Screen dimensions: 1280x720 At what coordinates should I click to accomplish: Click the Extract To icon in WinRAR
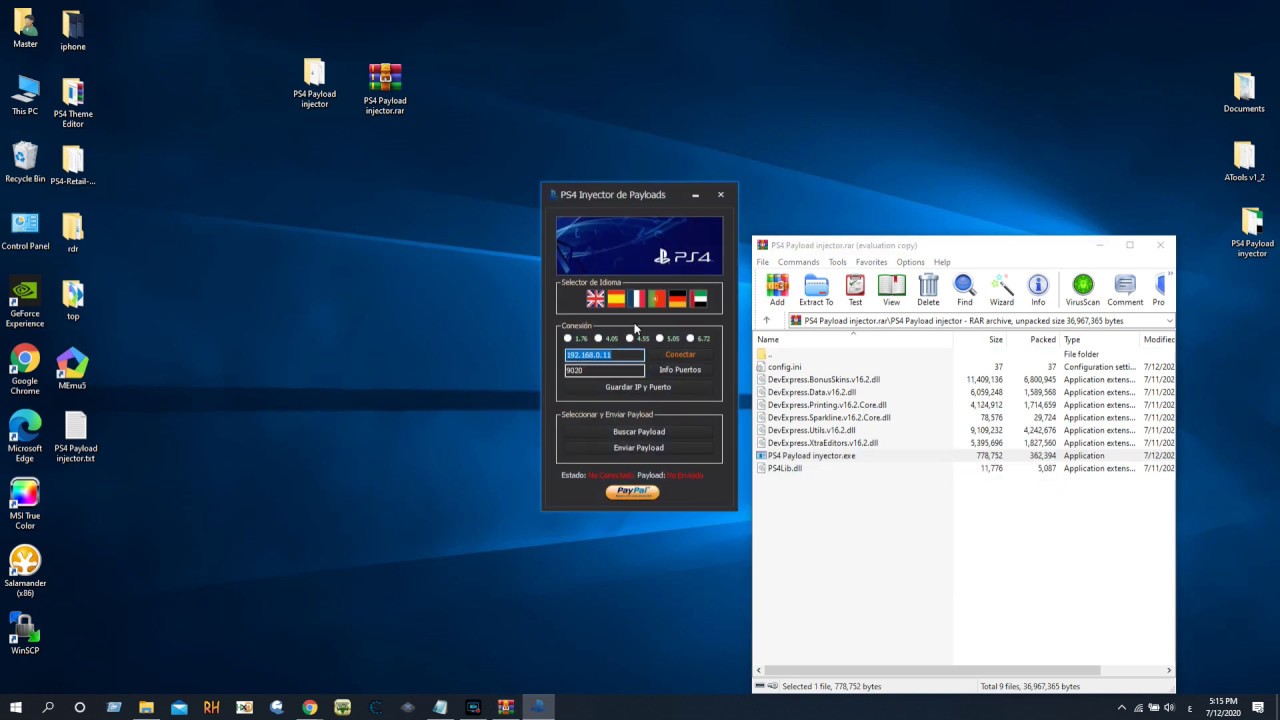coord(816,290)
